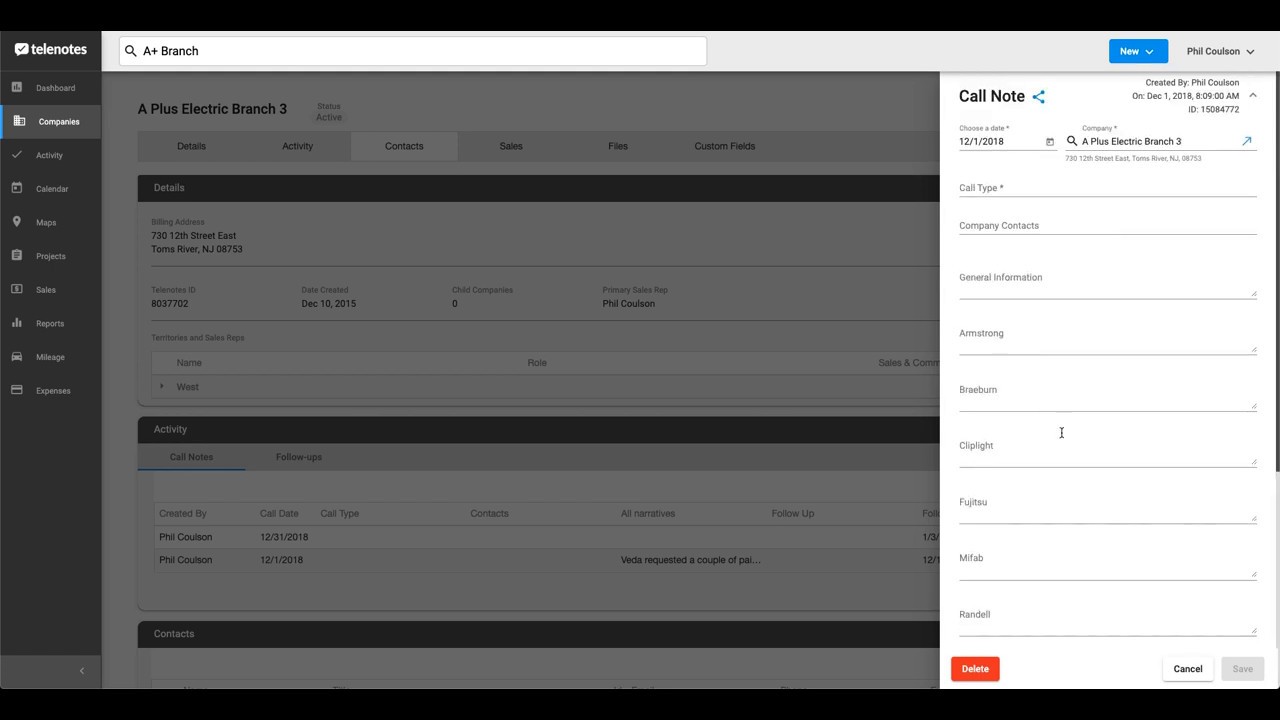Open the Call Type dropdown

click(1108, 187)
